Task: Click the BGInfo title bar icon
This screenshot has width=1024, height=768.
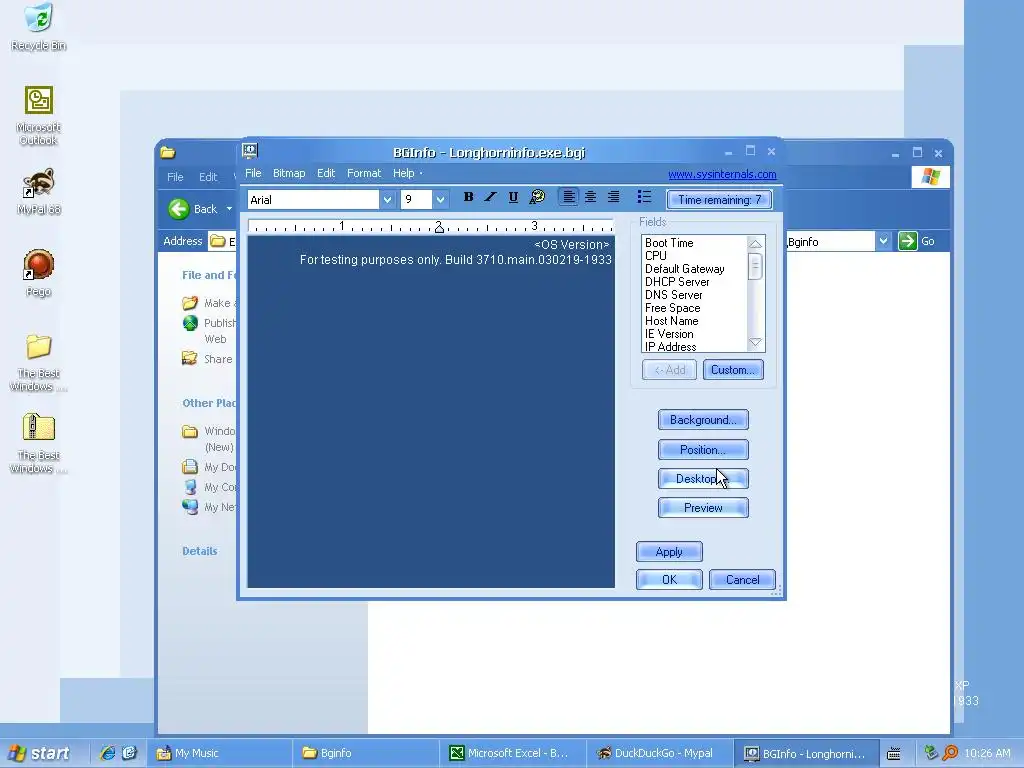Action: click(x=250, y=152)
